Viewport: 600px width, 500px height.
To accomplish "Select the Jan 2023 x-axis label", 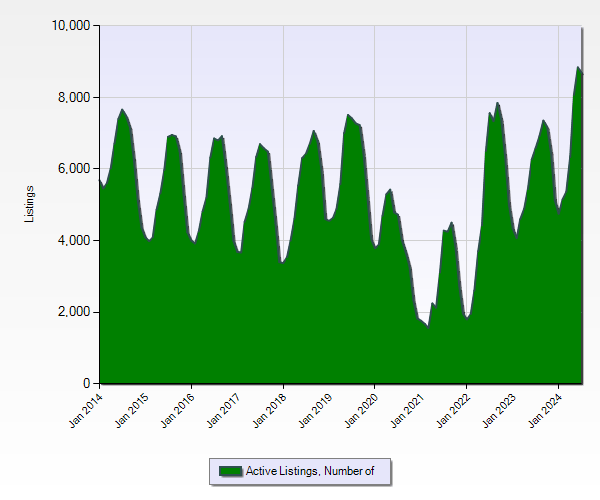I will 498,410.
